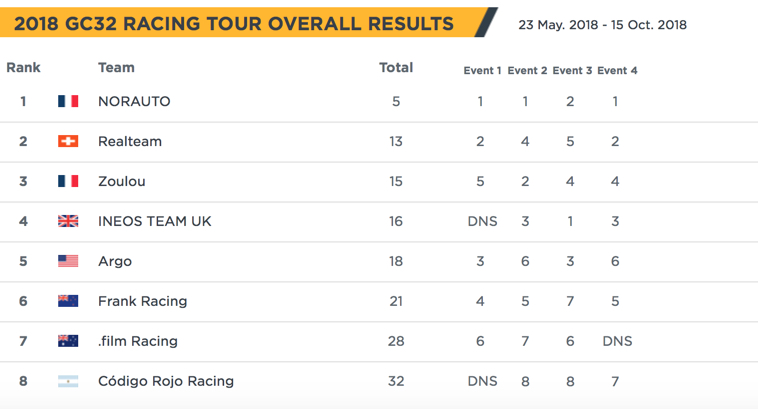The image size is (758, 409).
Task: Click the Argentina flag for Código Rojo Racing
Action: coord(68,381)
